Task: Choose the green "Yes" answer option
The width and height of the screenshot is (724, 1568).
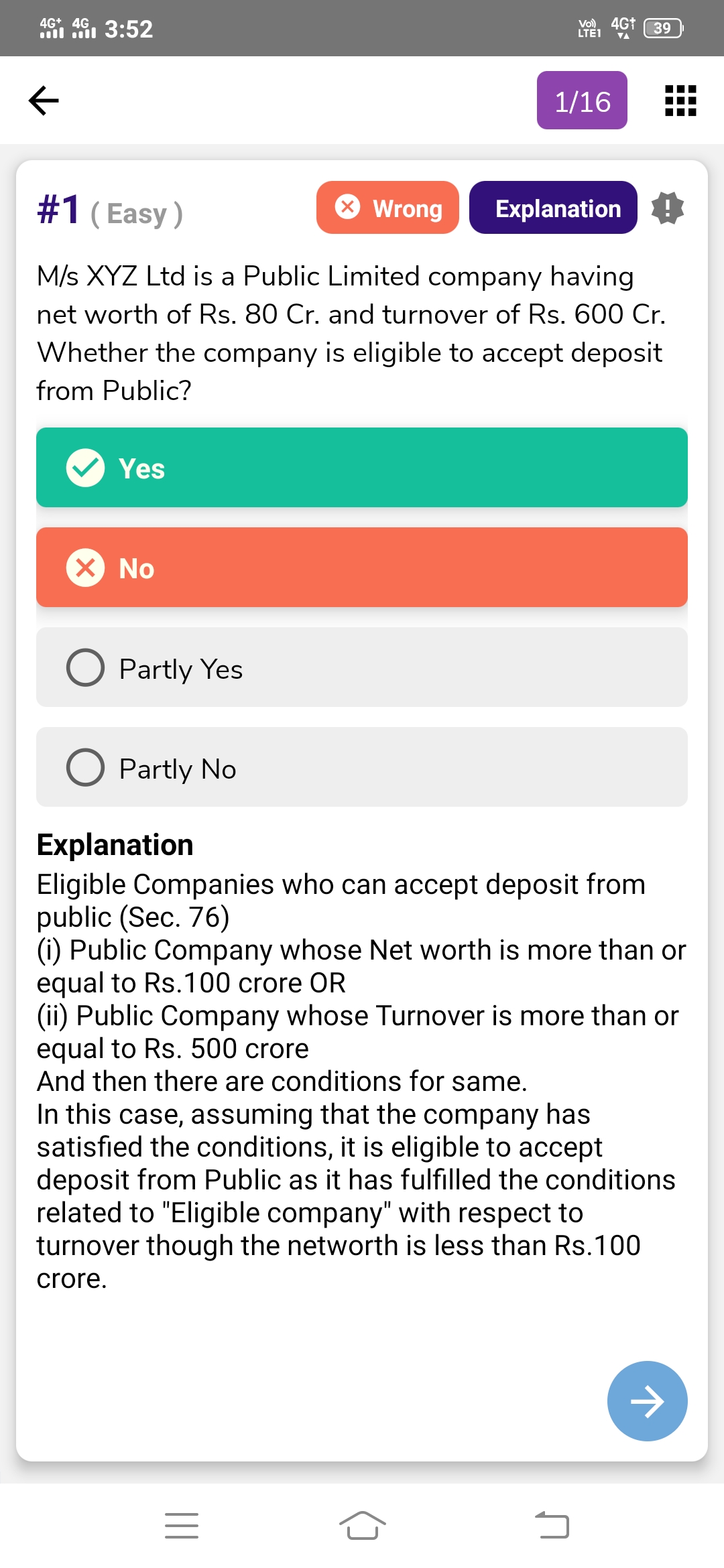Action: point(362,468)
